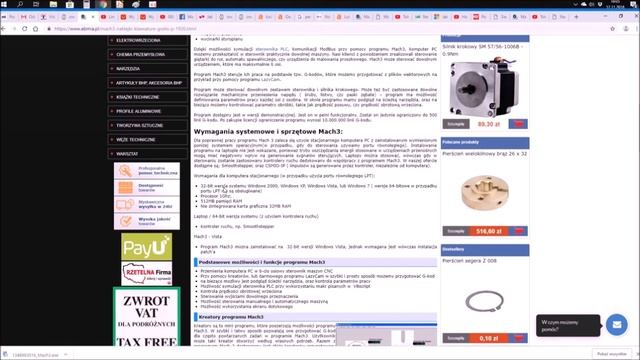
Task: Click the browser Back arrow
Action: point(4,29)
